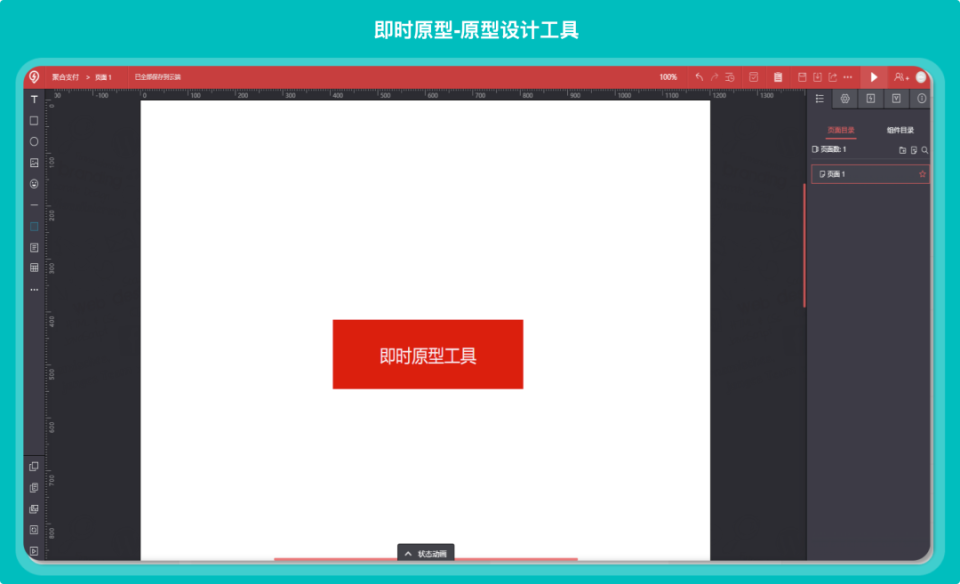The height and width of the screenshot is (584, 960).
Task: Open the list directory panel tab
Action: pos(820,99)
